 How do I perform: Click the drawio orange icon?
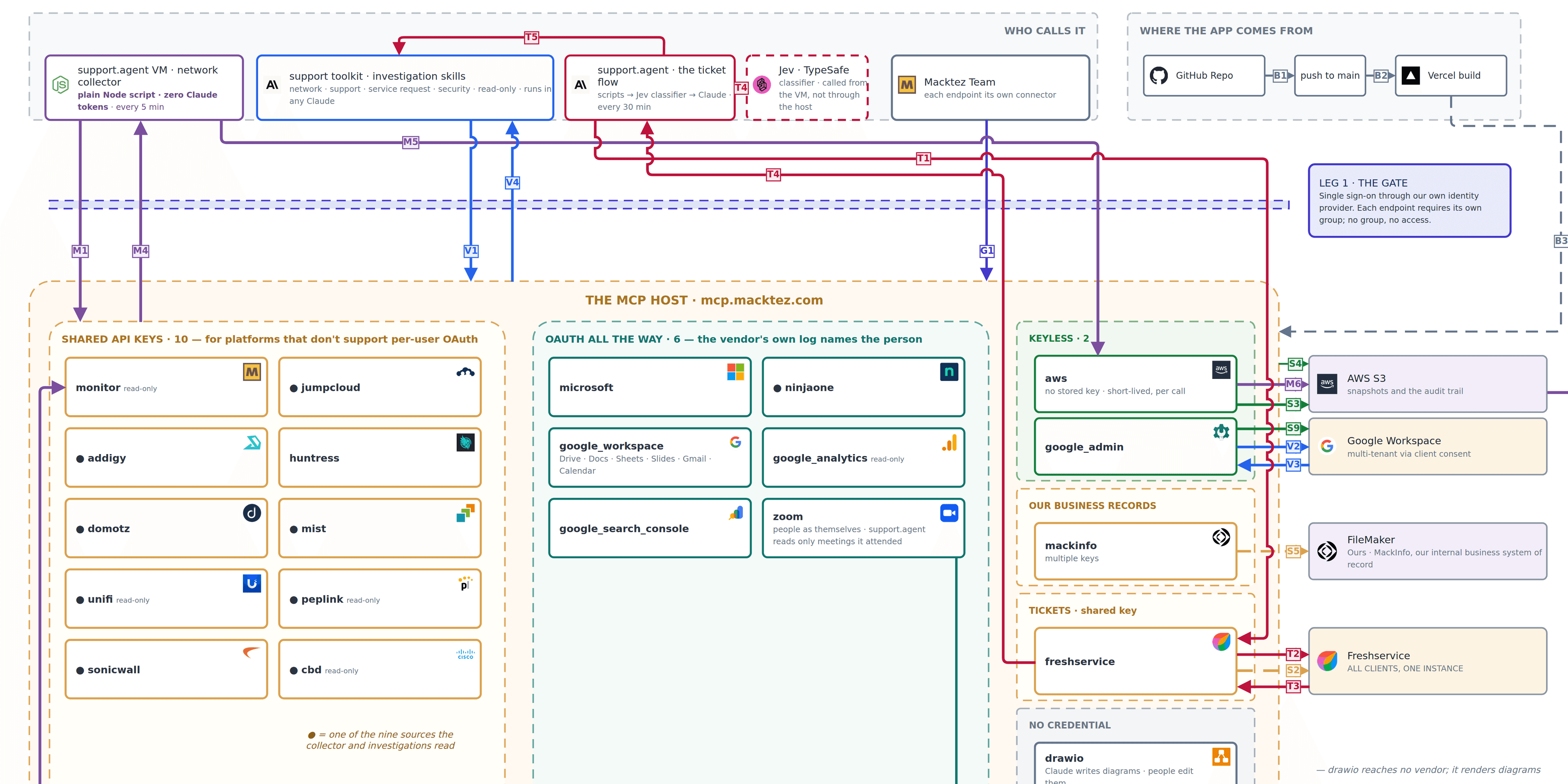click(1221, 757)
